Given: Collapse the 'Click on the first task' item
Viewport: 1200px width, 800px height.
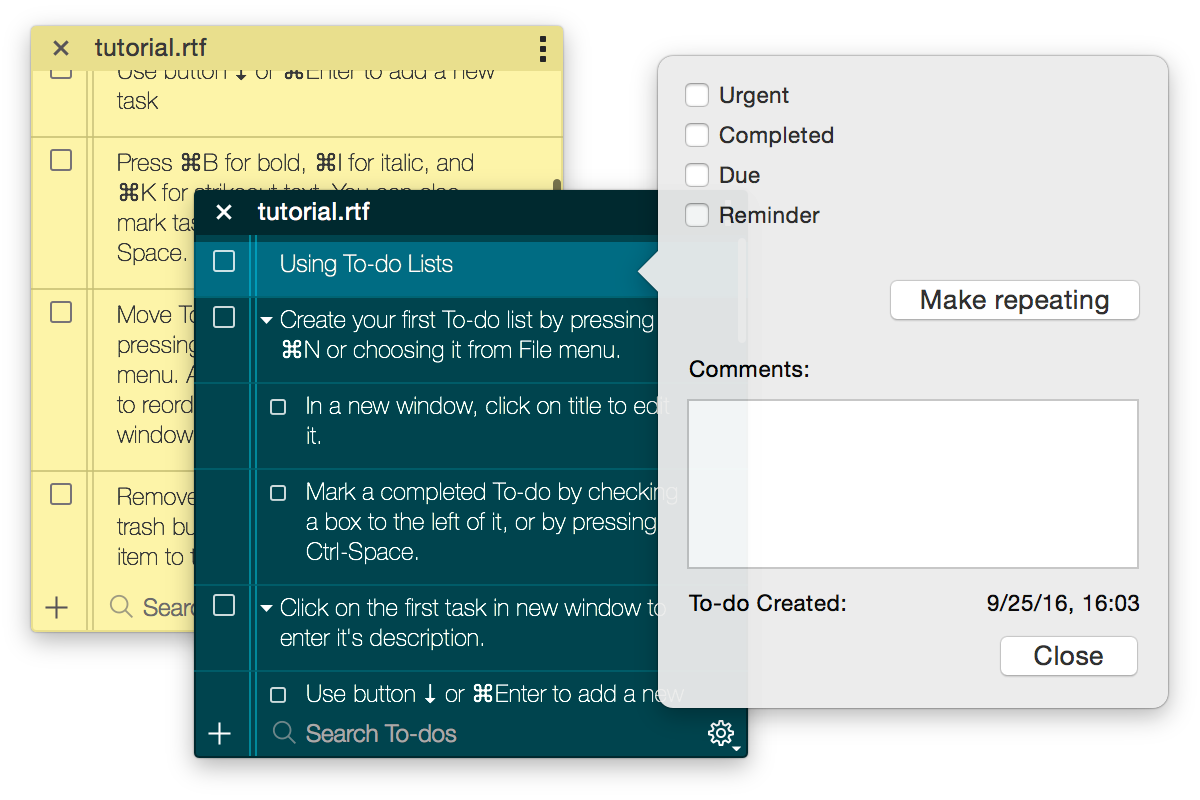Looking at the screenshot, I should click(x=266, y=608).
